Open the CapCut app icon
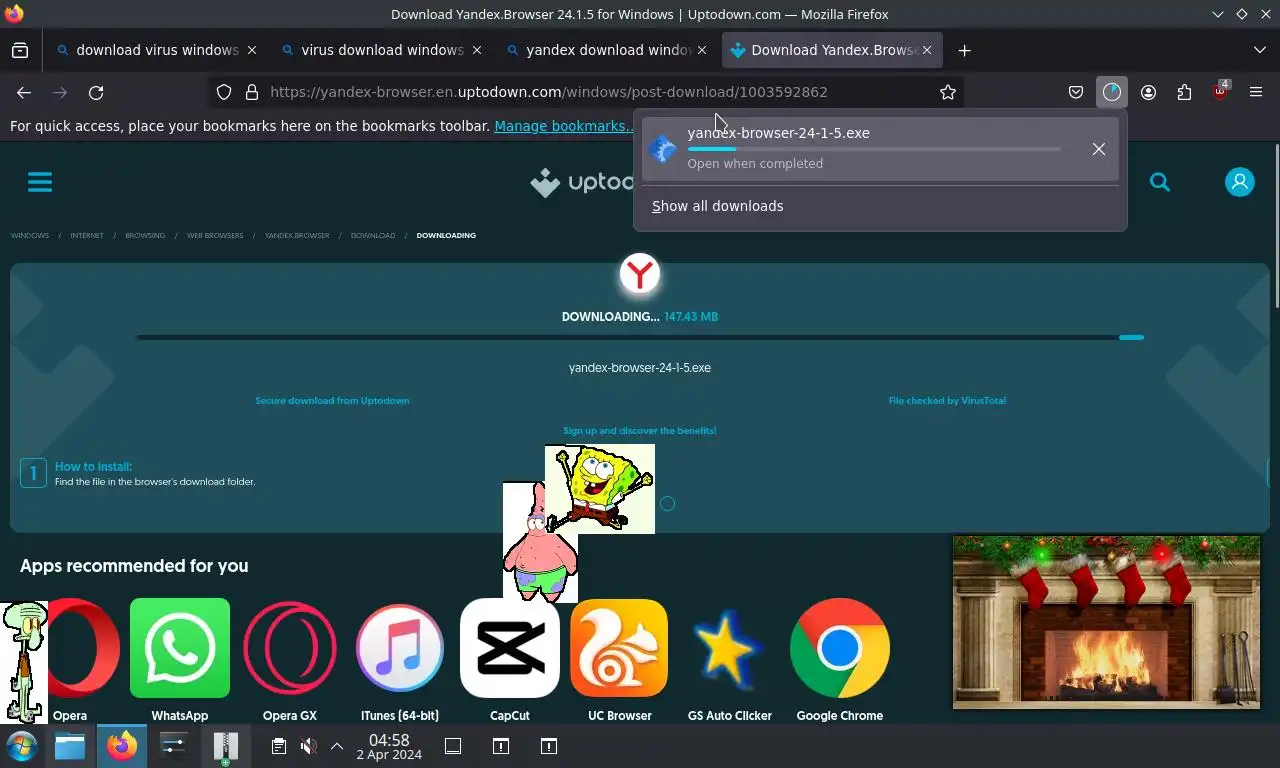This screenshot has height=768, width=1280. pos(510,648)
